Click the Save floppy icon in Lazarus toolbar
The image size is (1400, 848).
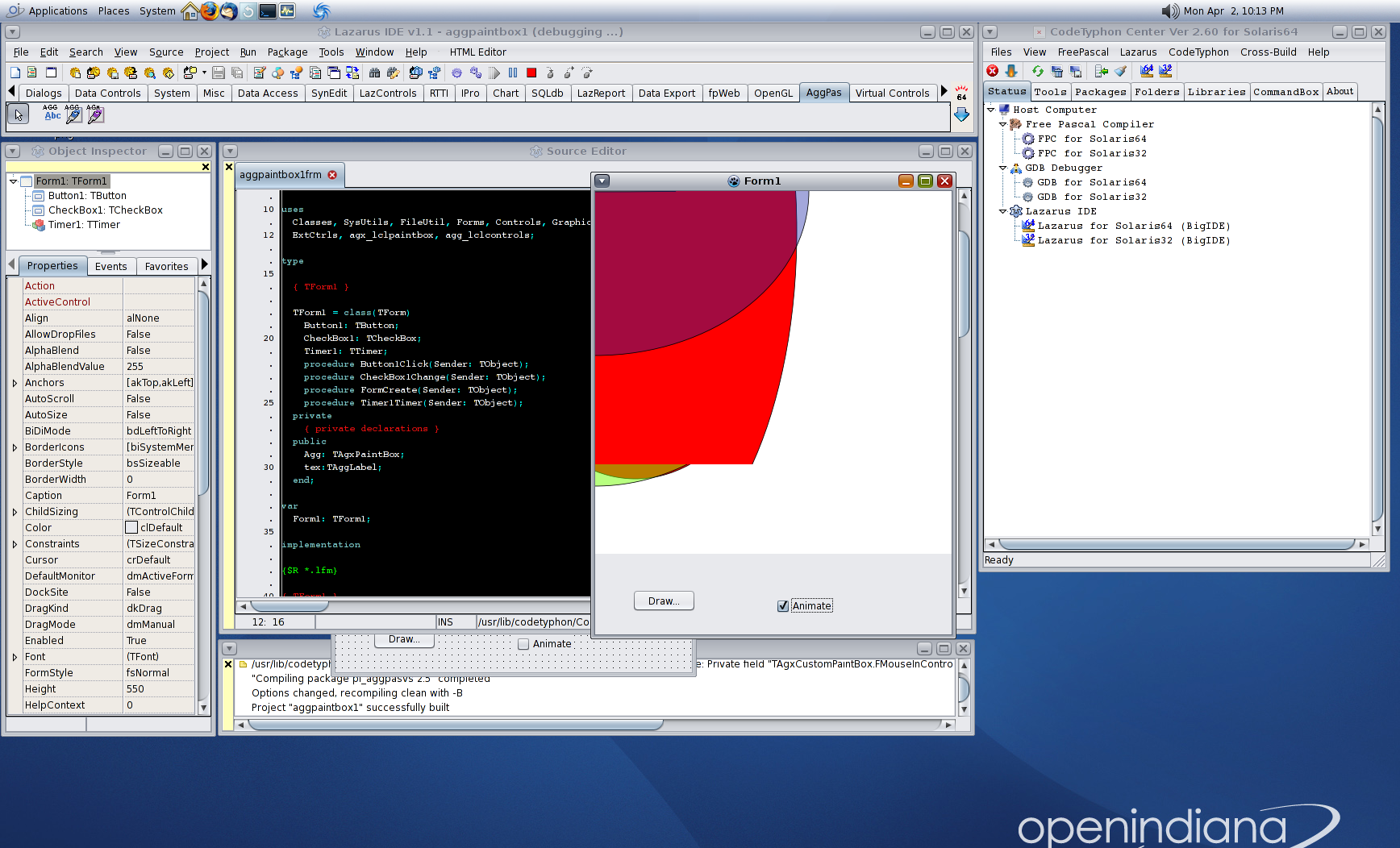click(218, 73)
